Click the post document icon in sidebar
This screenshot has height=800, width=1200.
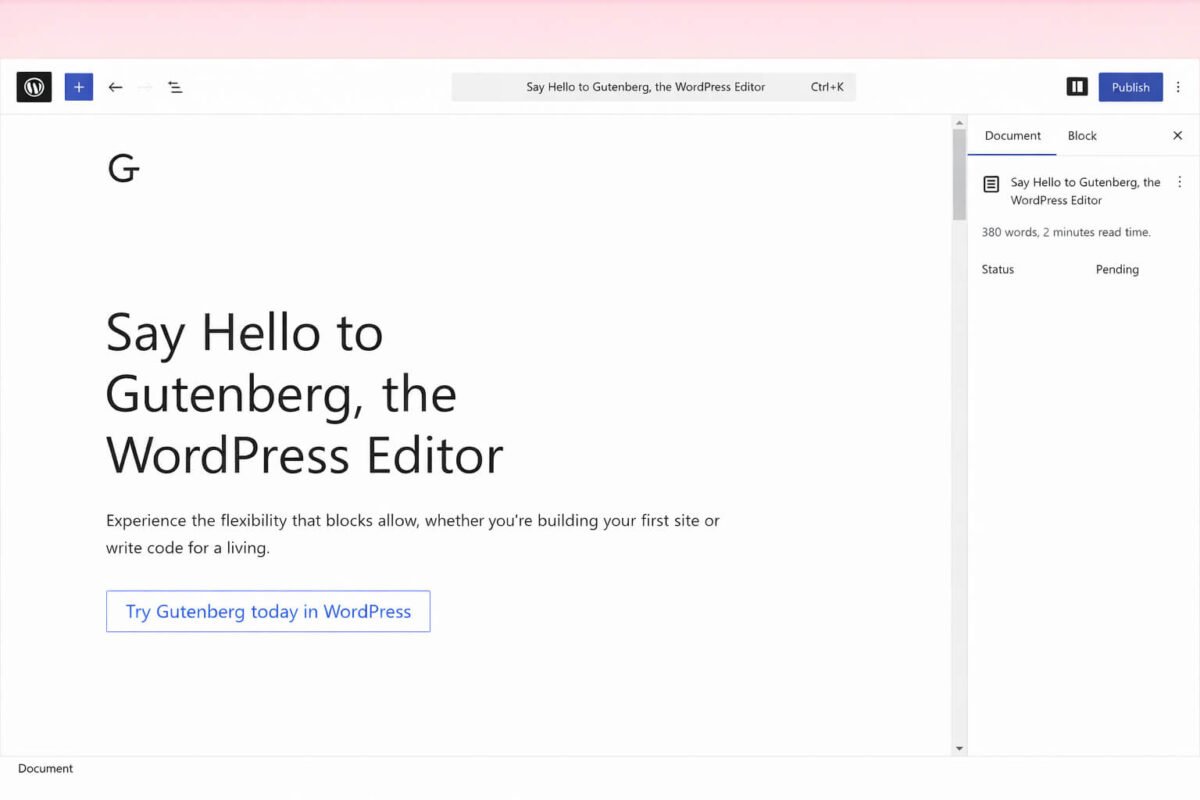[991, 184]
